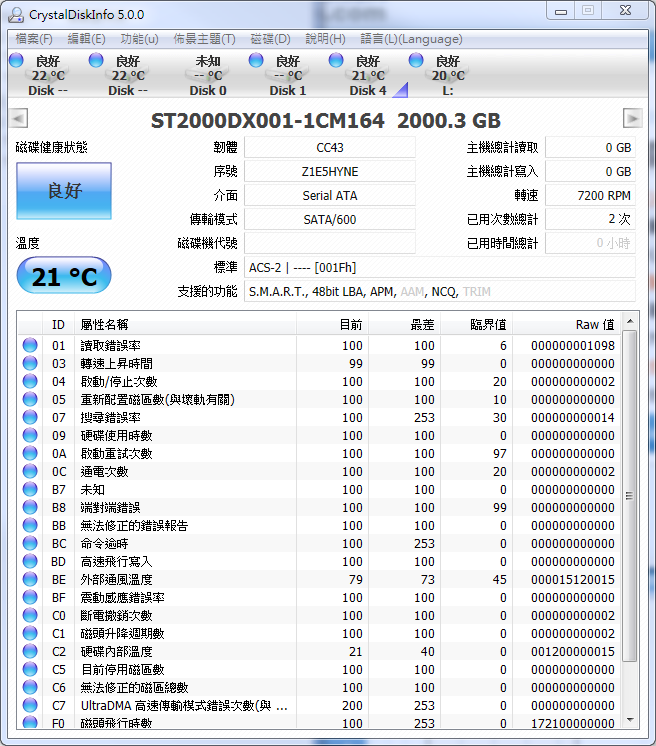Click the status icon of attribute BC

pos(30,543)
